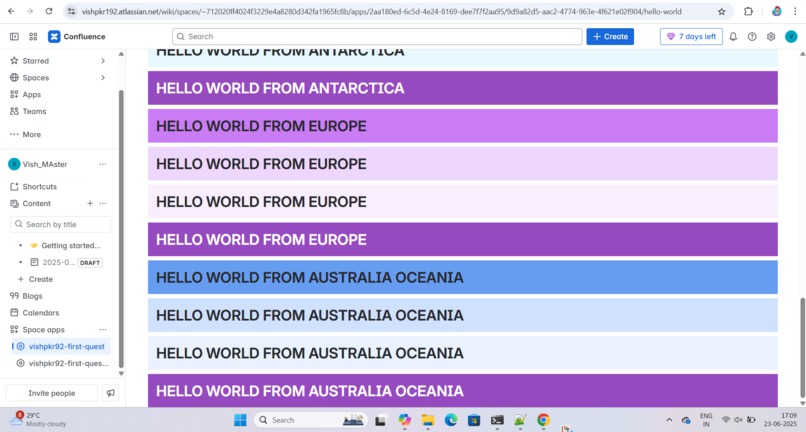Click the blue Create button
The image size is (806, 432).
click(610, 37)
